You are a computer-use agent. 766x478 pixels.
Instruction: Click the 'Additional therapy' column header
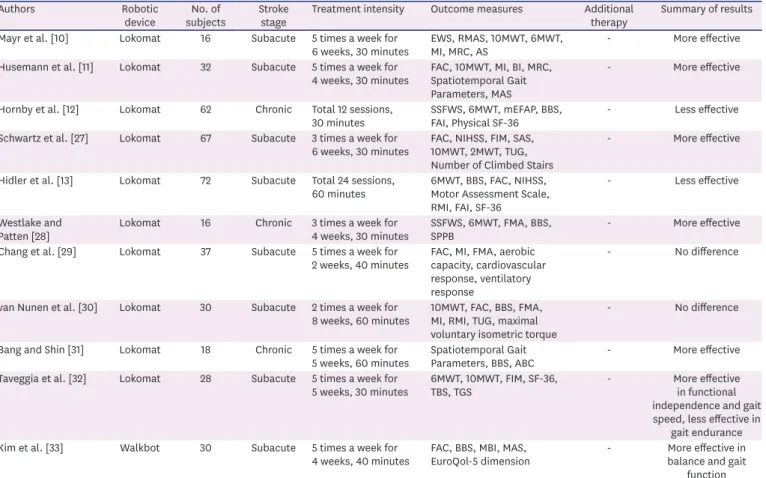click(609, 16)
